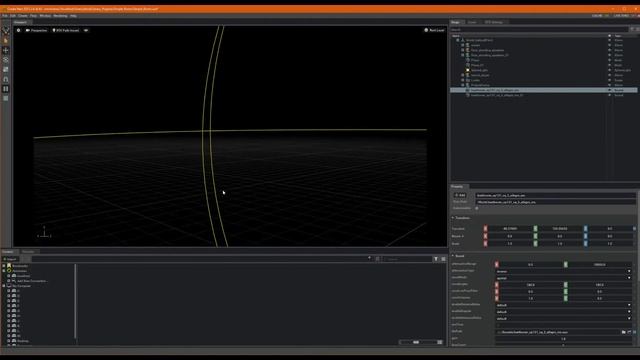Toggle visibility eye of World prim
The image size is (640, 360).
pos(610,40)
